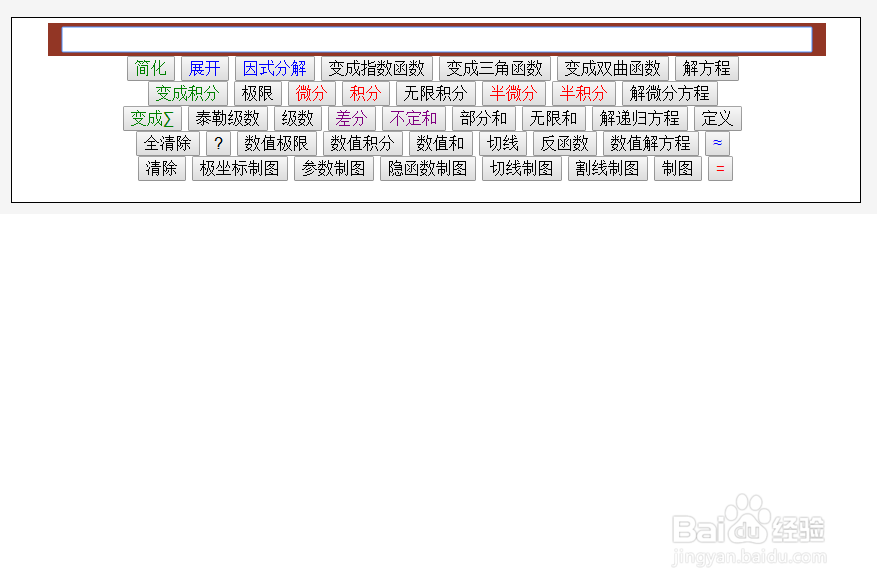
Task: Click the 泰勒级数 button
Action: tap(228, 119)
